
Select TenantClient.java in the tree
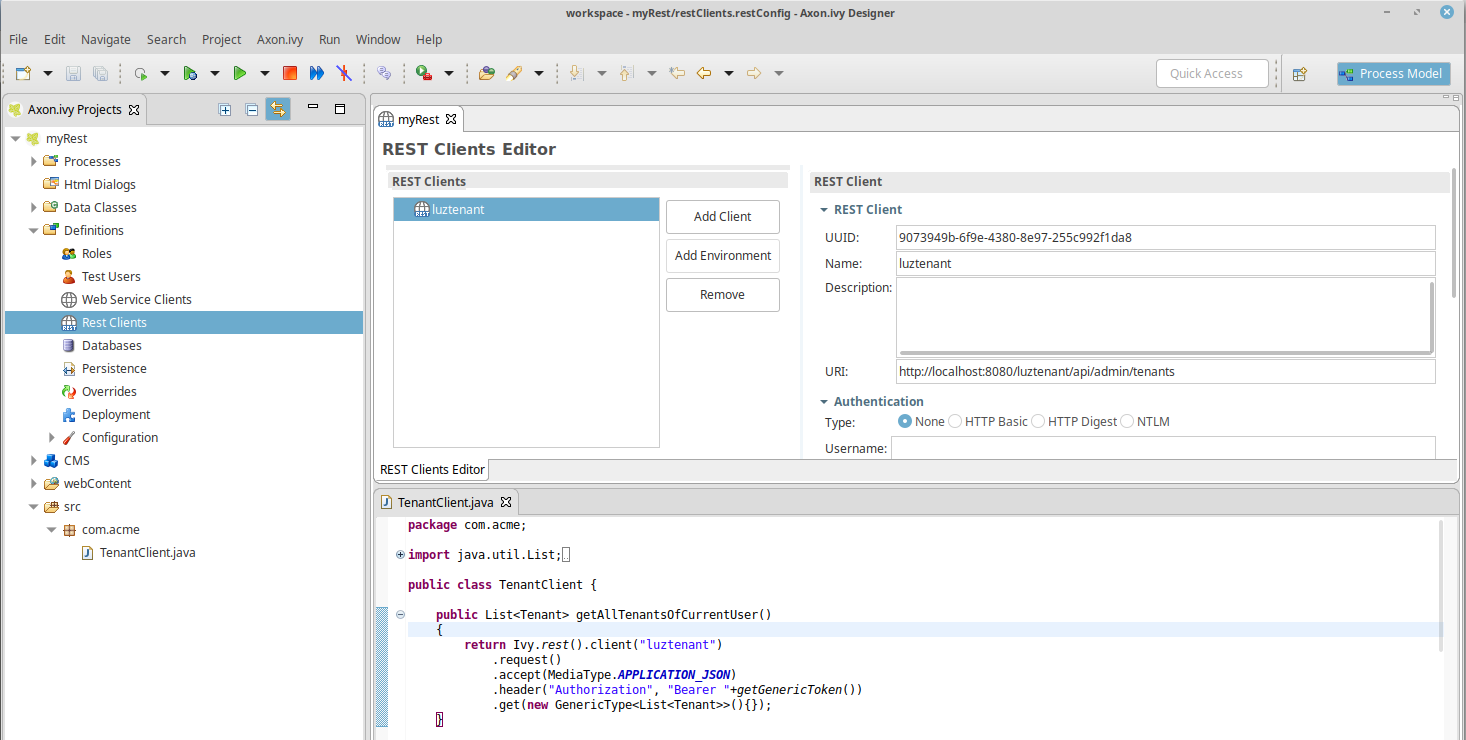pyautogui.click(x=148, y=552)
